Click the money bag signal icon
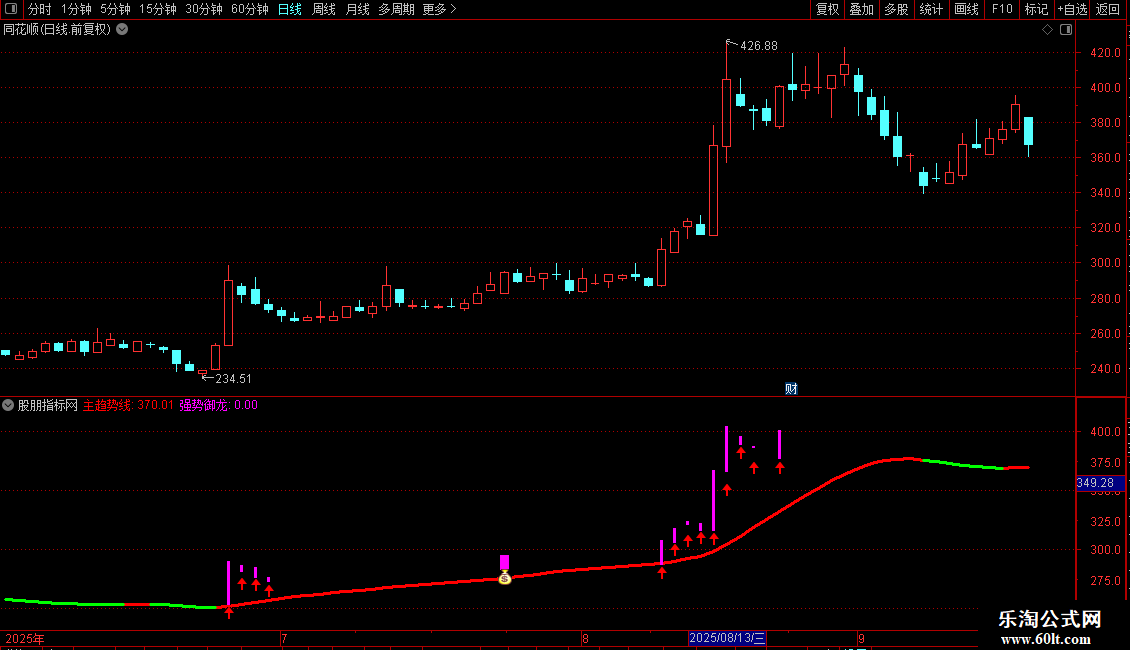This screenshot has width=1130, height=650. point(504,577)
